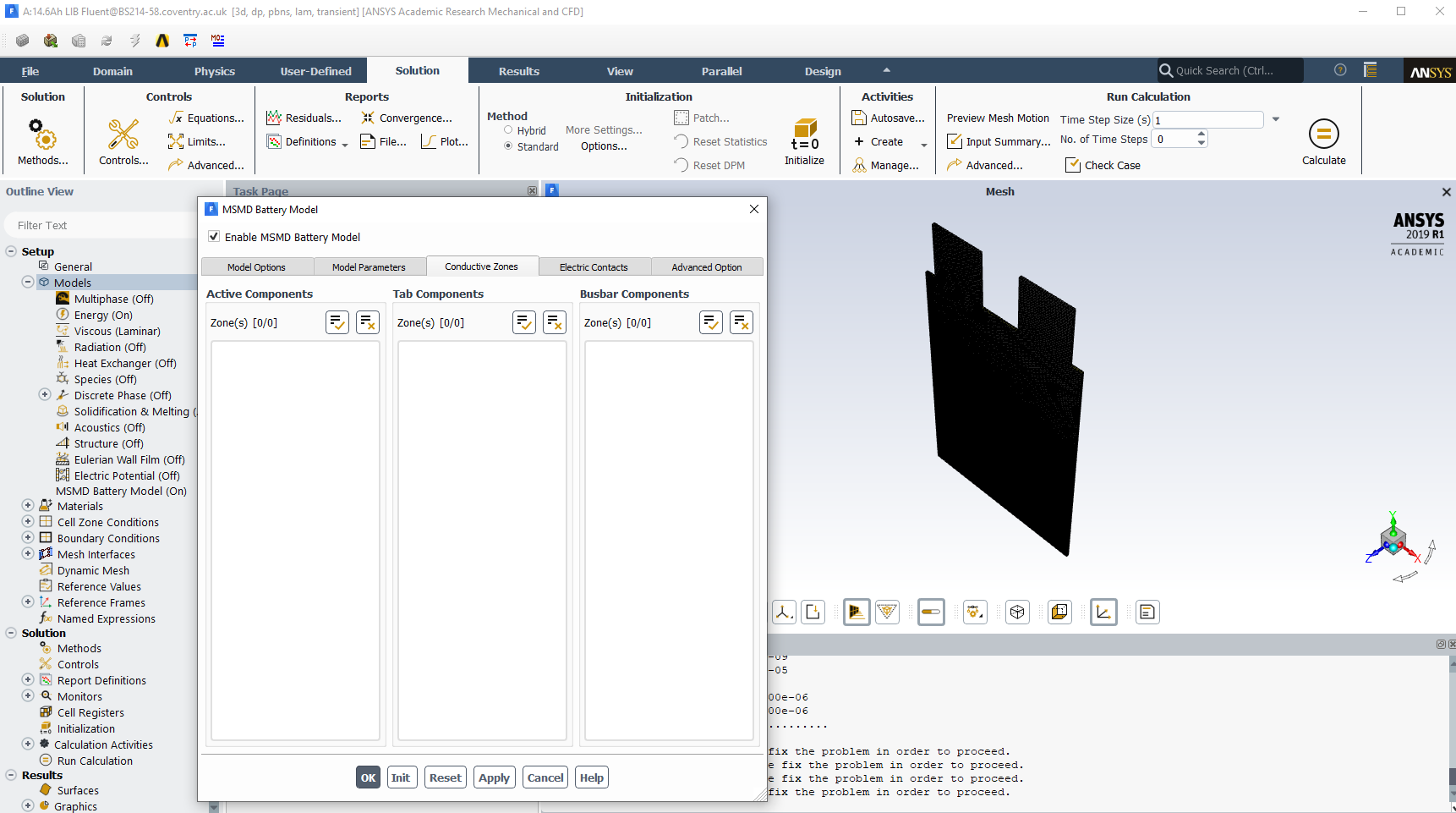Deselect all Busbar Components zones icon

[742, 322]
